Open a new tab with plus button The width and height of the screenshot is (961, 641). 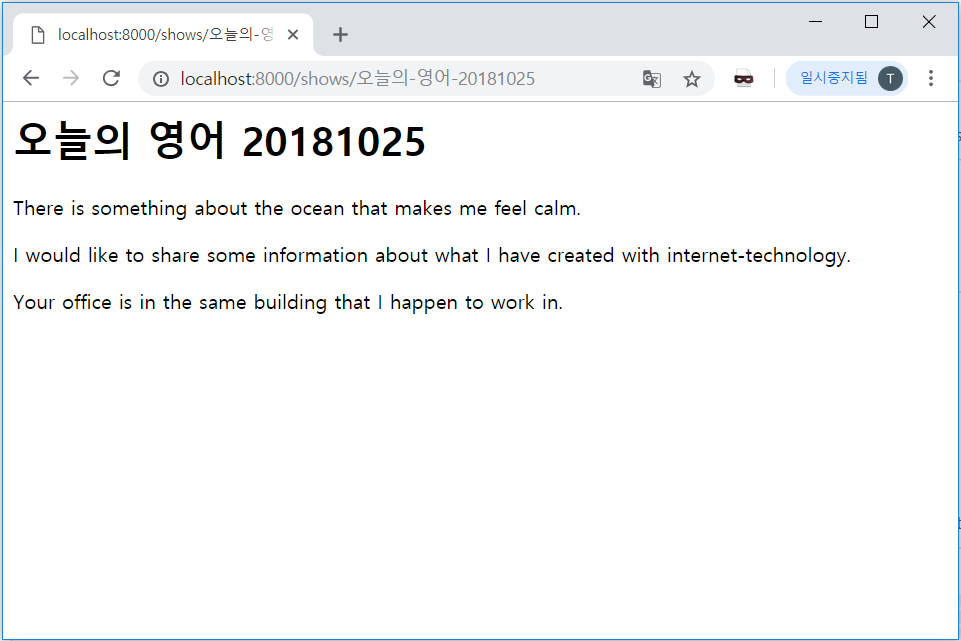pyautogui.click(x=340, y=35)
